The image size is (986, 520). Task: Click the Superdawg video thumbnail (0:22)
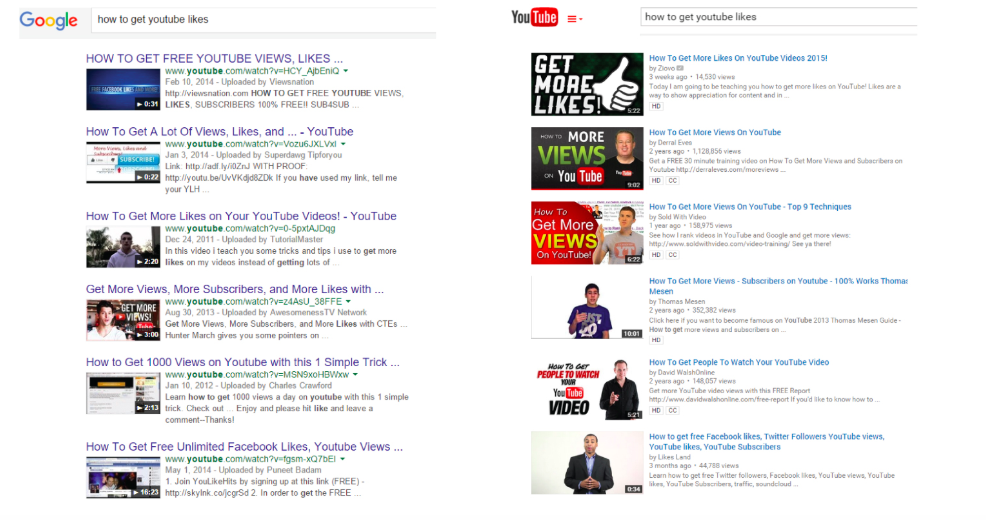click(123, 162)
